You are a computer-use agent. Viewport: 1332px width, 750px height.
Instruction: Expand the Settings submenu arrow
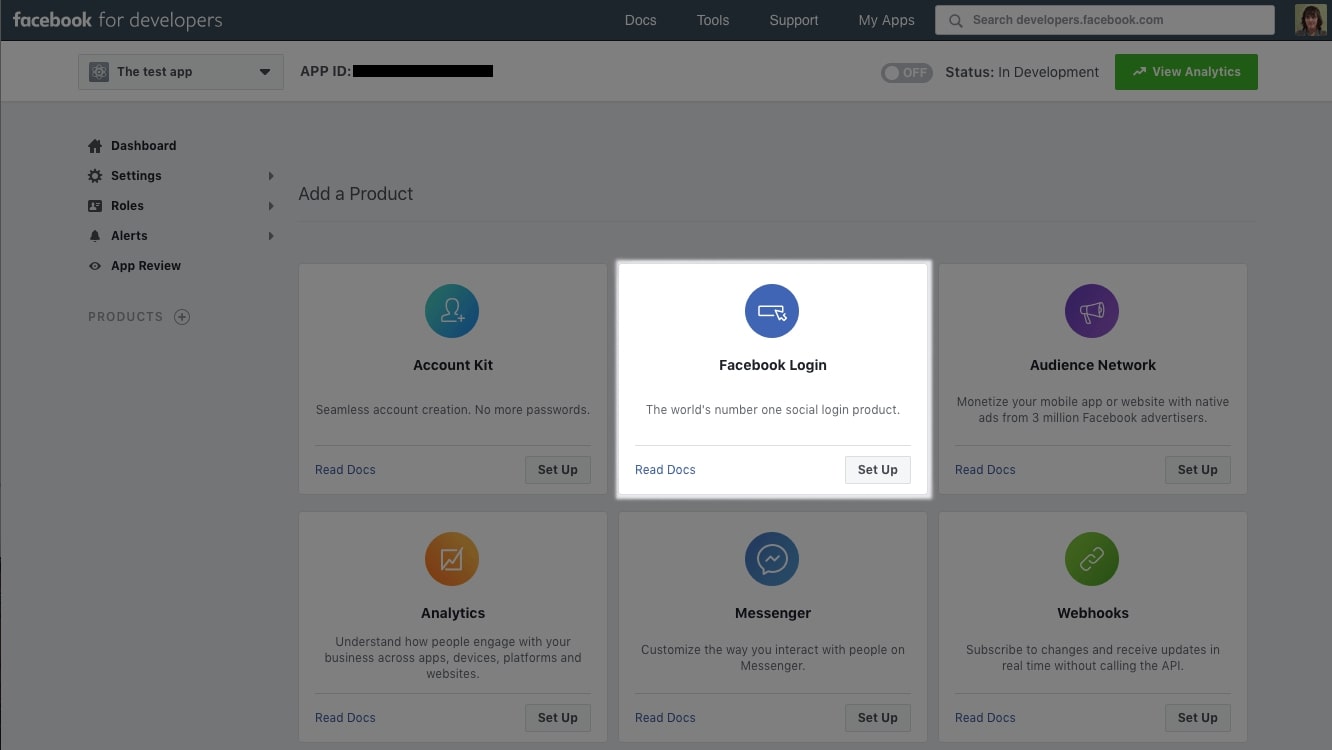[271, 176]
